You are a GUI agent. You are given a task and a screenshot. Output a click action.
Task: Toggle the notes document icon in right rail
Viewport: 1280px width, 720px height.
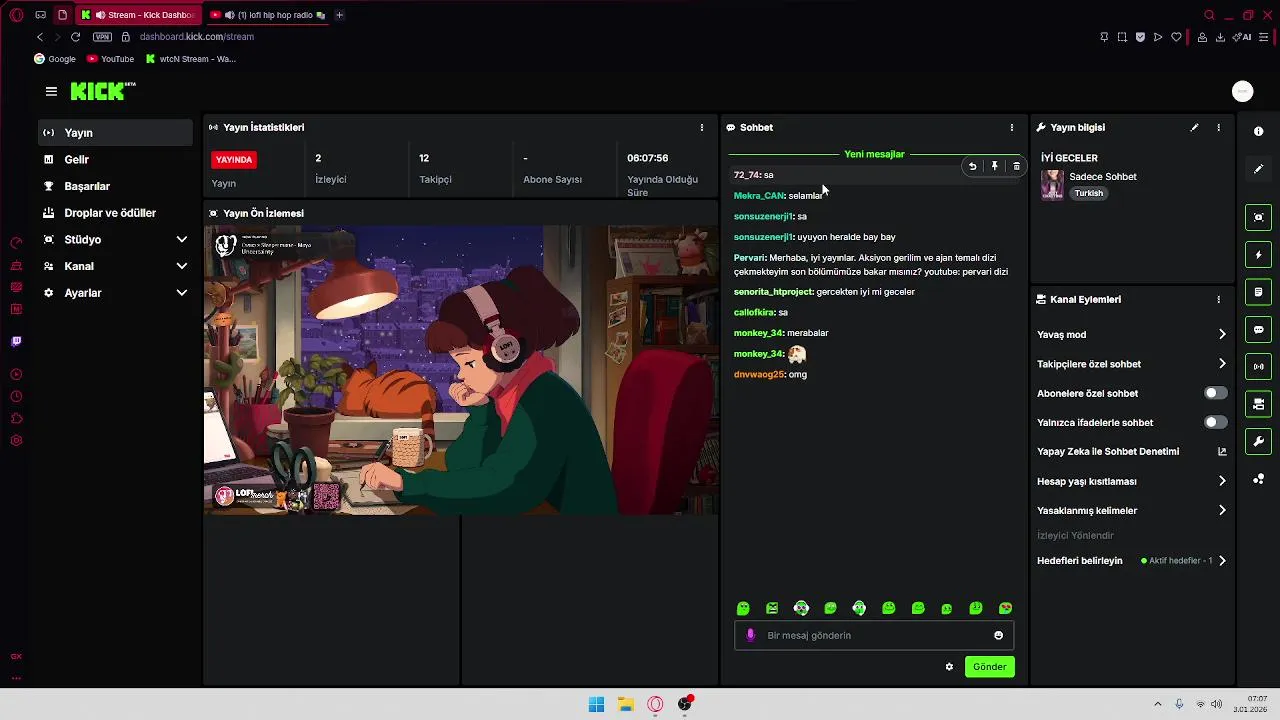1258,292
